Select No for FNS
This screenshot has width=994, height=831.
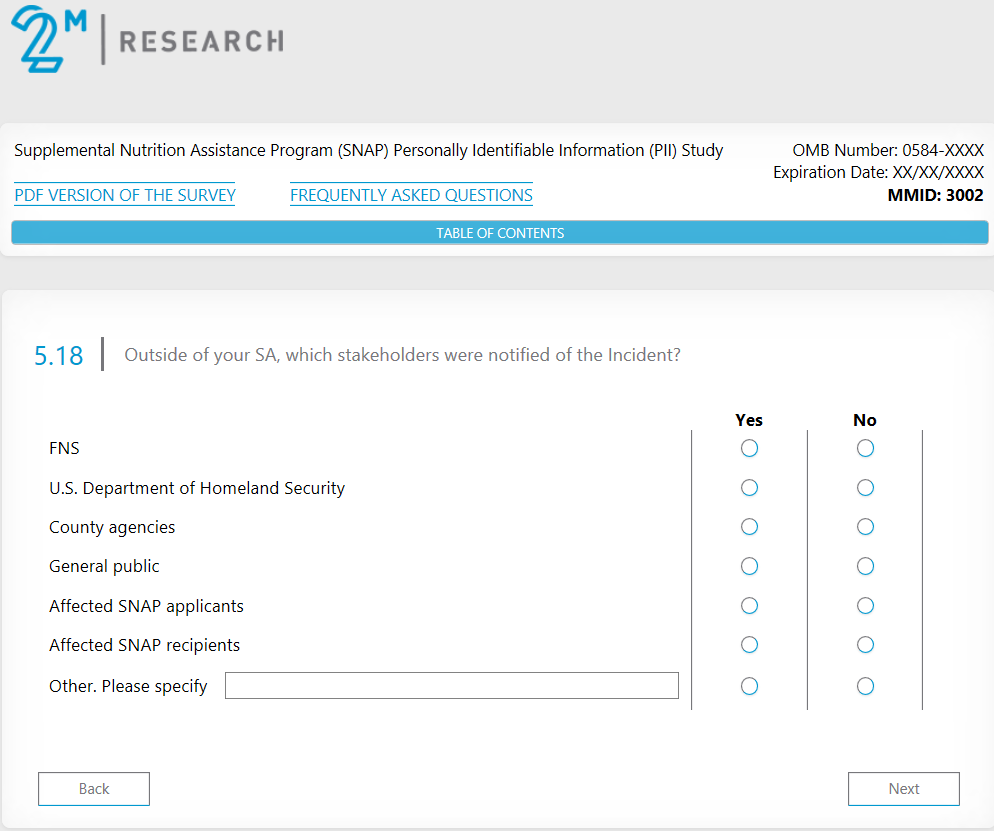[x=865, y=448]
